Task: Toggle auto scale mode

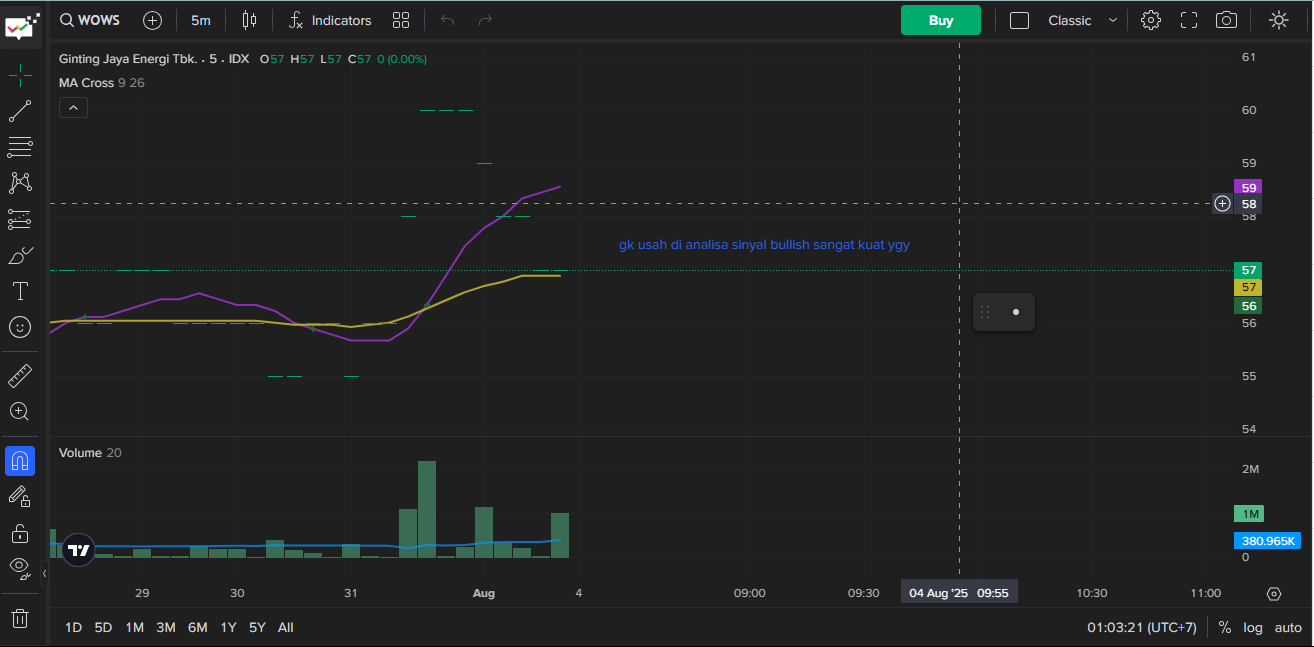Action: (1288, 627)
